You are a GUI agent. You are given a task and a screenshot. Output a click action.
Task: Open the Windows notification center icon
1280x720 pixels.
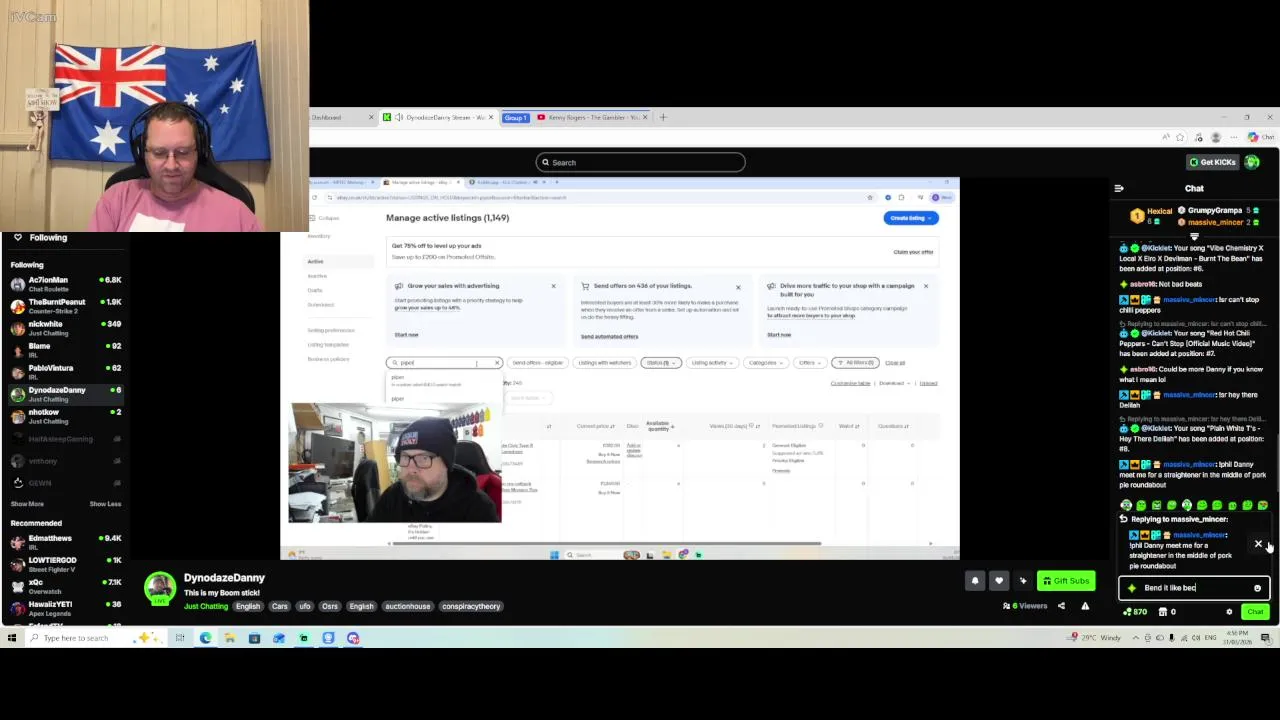point(1265,638)
